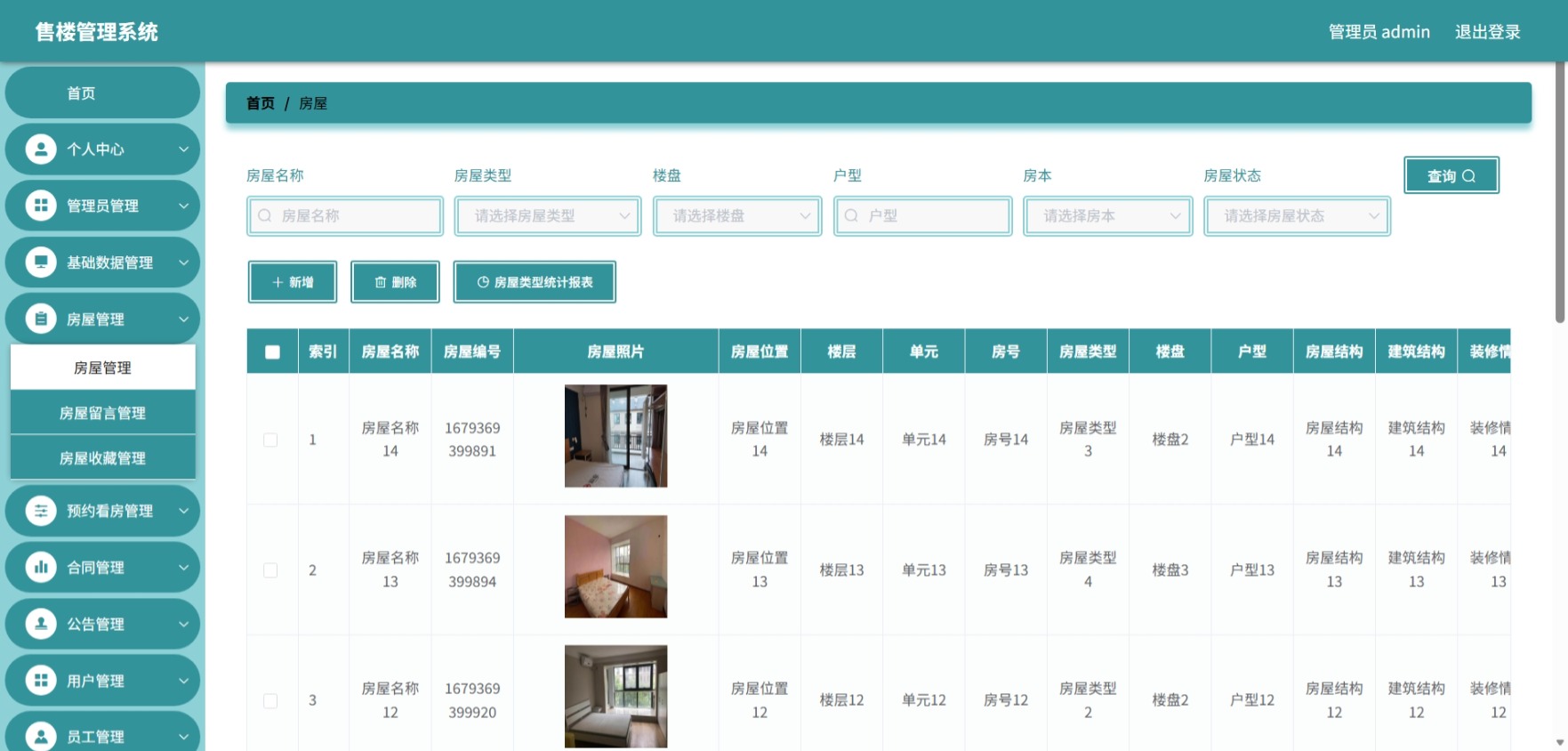Click the 员工管理 person icon
This screenshot has width=1568, height=751.
[x=41, y=736]
